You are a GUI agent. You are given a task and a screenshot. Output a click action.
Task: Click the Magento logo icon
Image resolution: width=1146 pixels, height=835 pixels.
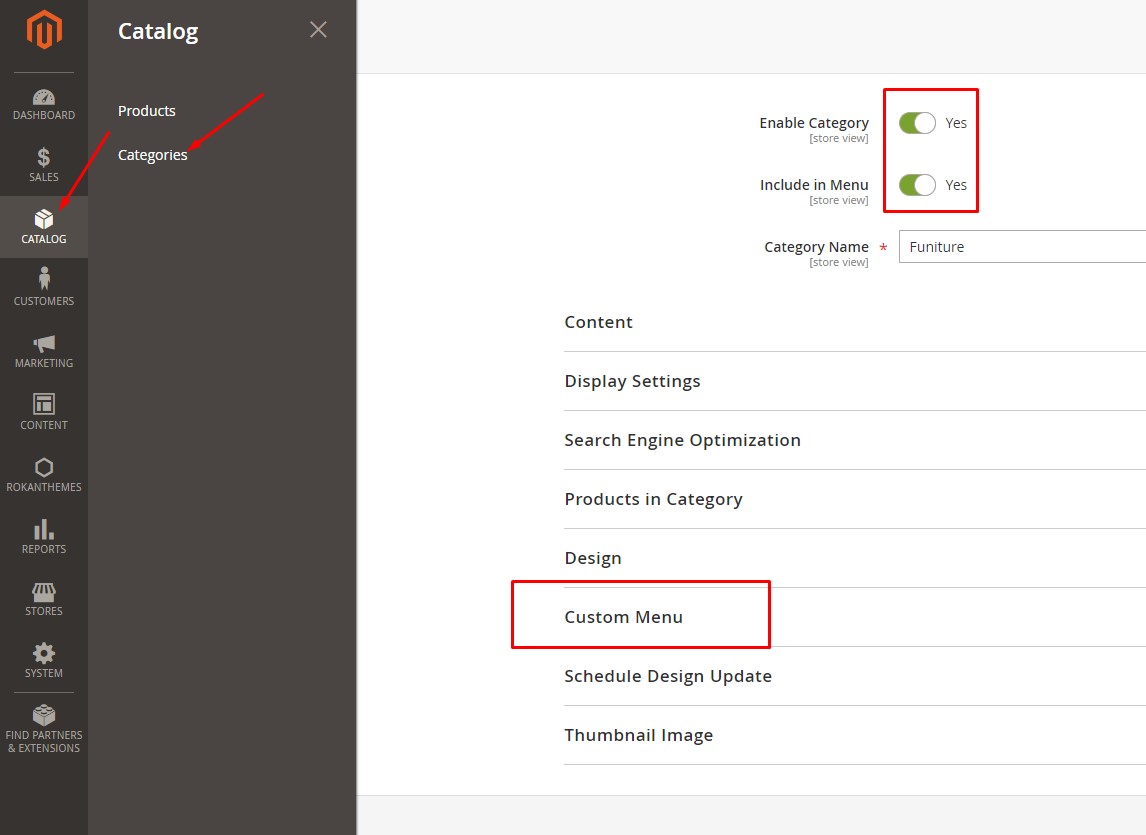click(44, 30)
